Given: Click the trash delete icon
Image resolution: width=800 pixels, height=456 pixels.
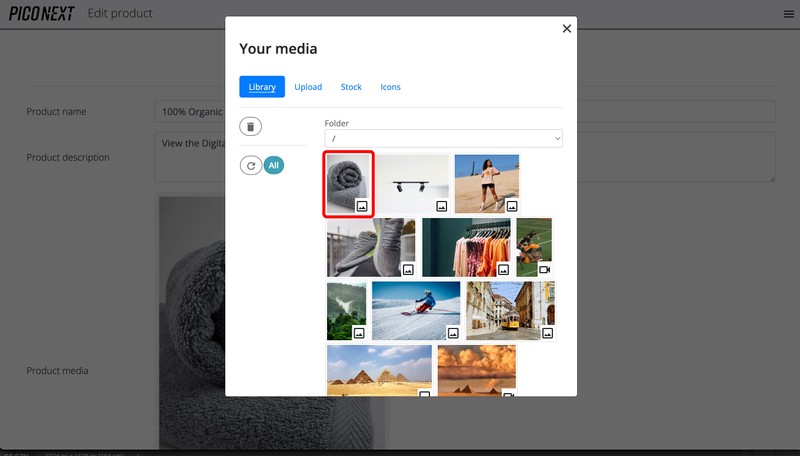Looking at the screenshot, I should (x=251, y=126).
